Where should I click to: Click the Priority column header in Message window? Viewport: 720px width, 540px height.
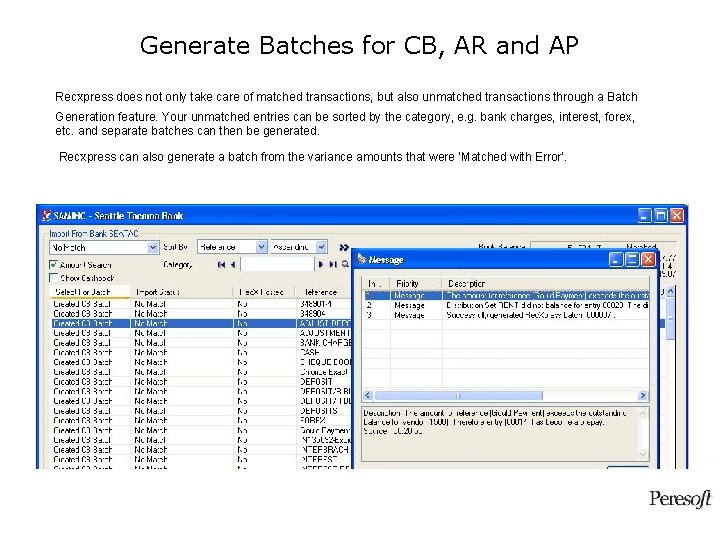(416, 284)
